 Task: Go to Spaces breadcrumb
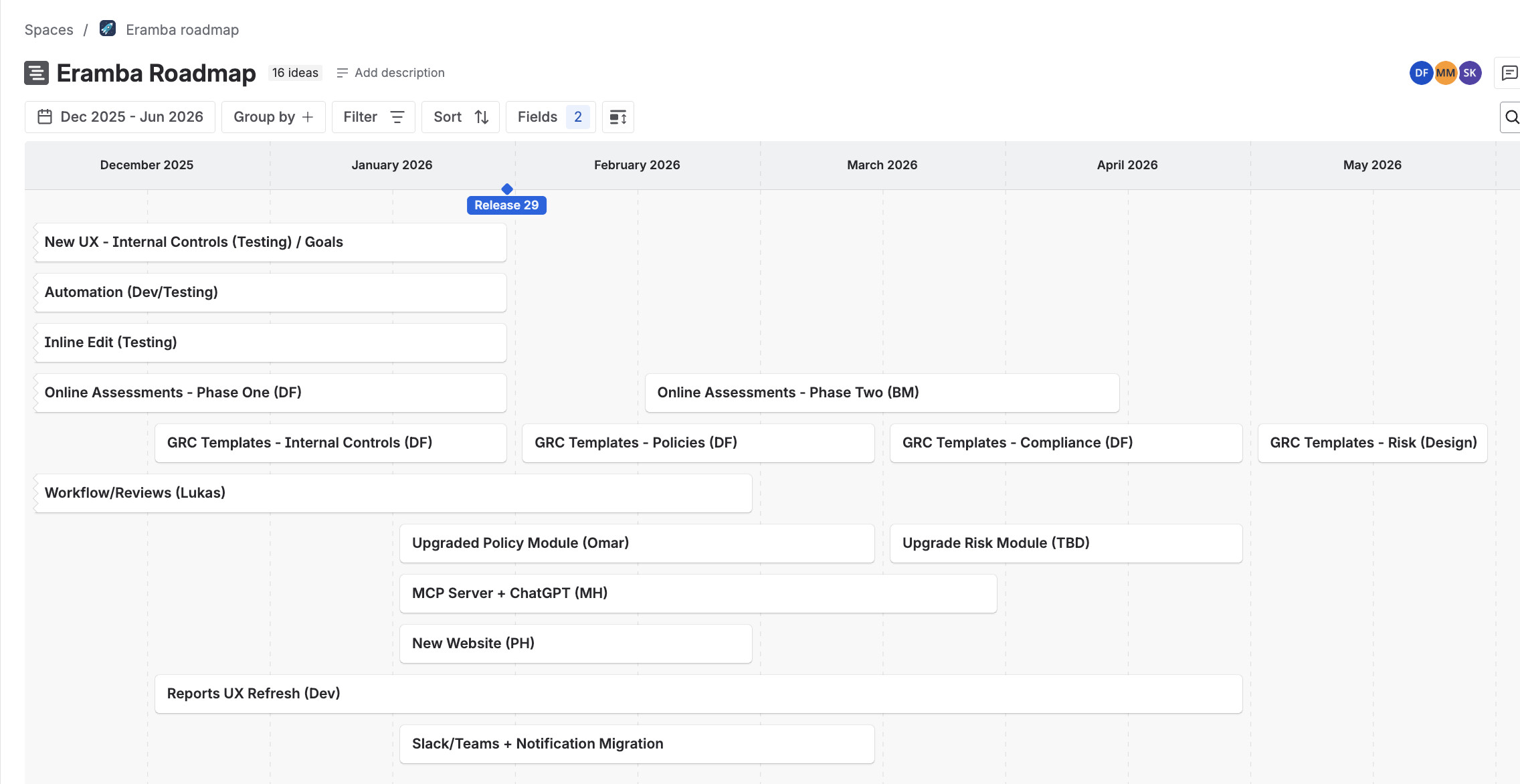pyautogui.click(x=49, y=30)
